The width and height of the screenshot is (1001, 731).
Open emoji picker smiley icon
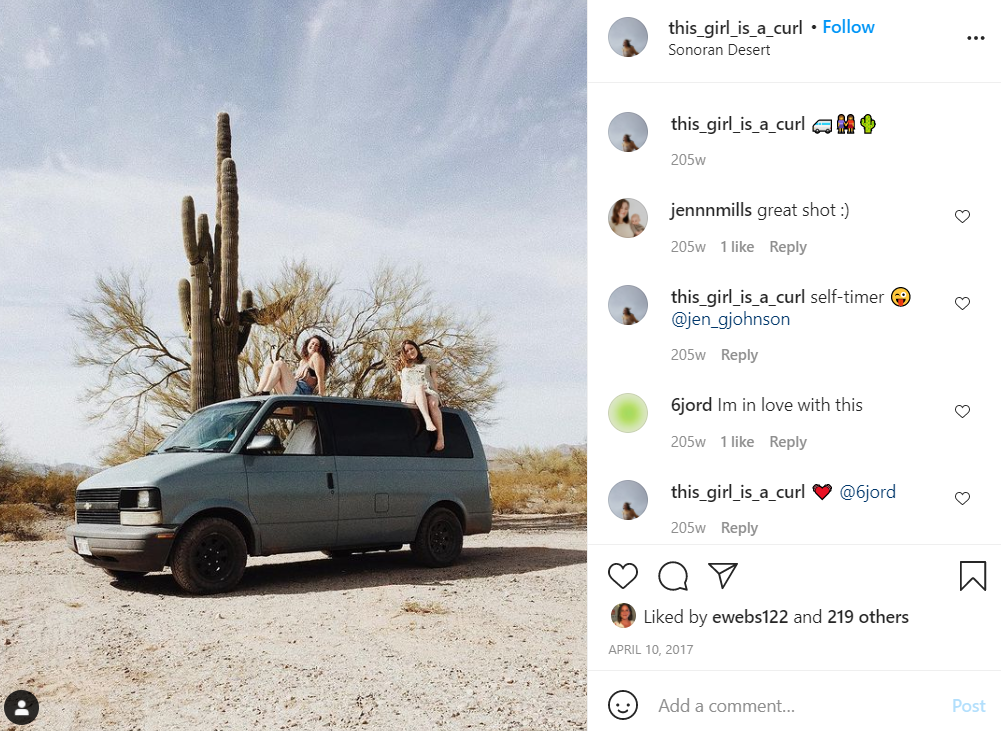pos(623,705)
